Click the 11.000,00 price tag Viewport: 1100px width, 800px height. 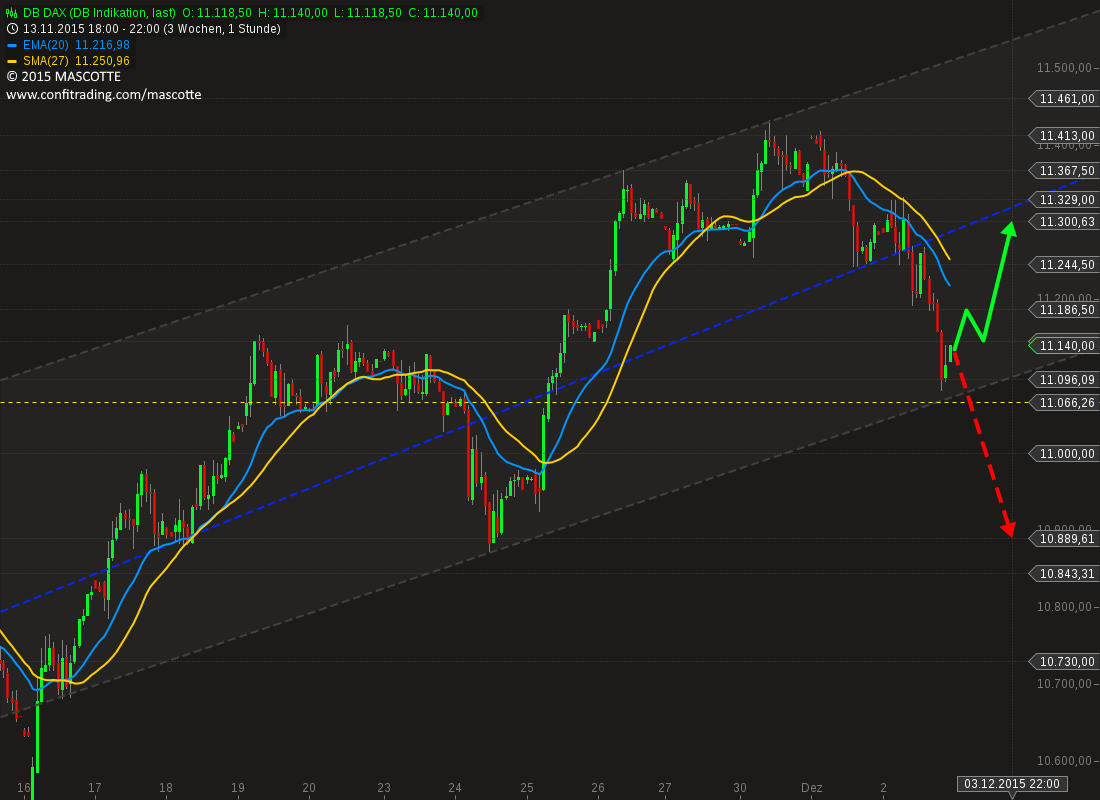[x=1064, y=454]
